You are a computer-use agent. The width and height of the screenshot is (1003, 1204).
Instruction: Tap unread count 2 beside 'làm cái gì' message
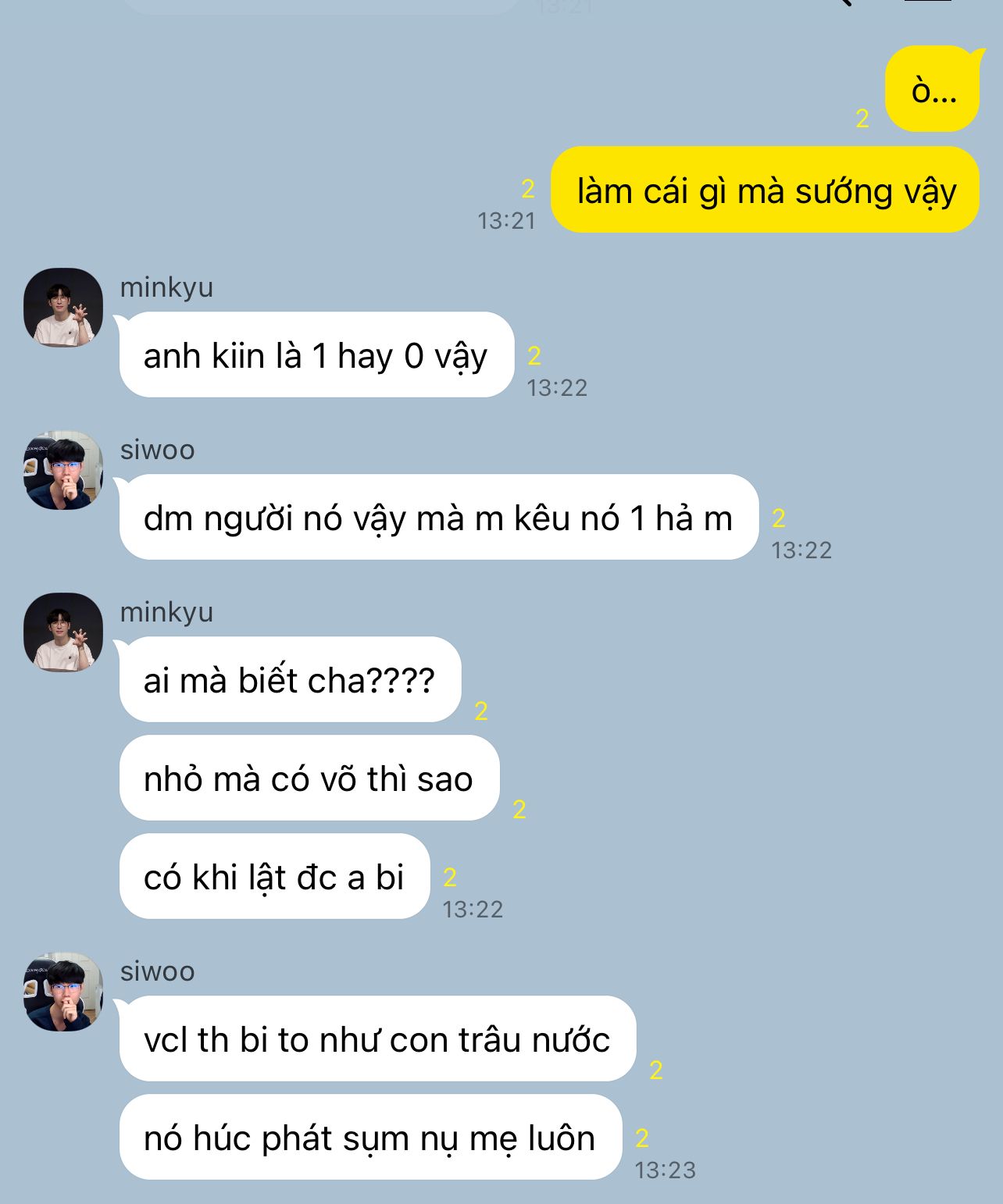point(528,189)
